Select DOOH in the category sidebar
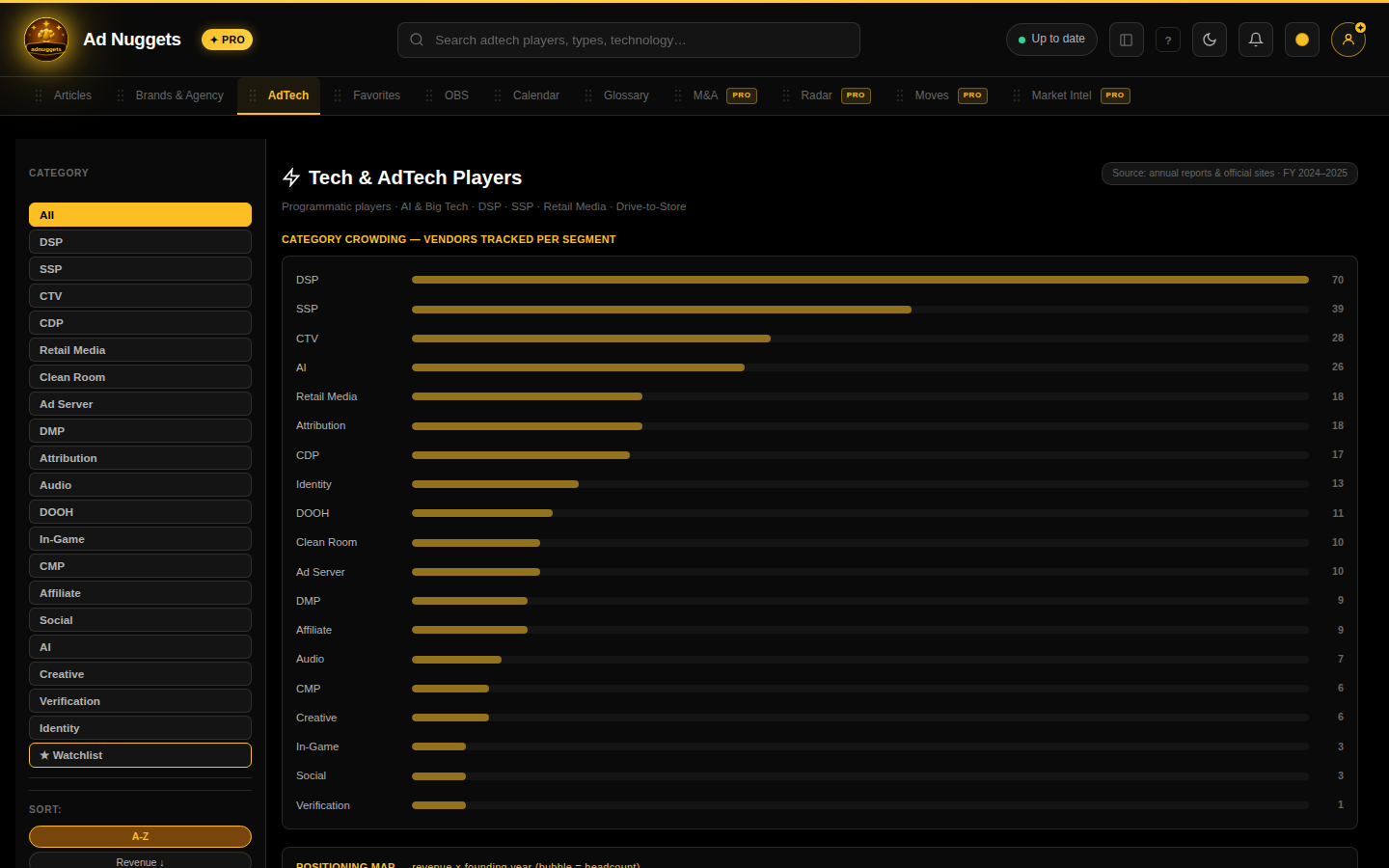The image size is (1389, 868). [x=140, y=512]
